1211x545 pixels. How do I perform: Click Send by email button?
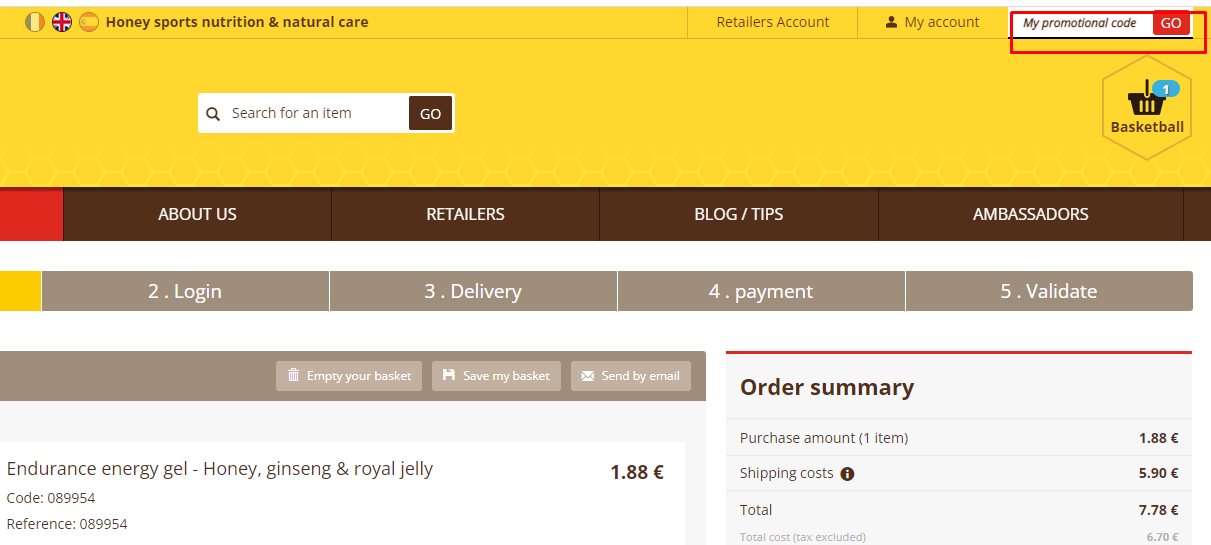(x=631, y=376)
